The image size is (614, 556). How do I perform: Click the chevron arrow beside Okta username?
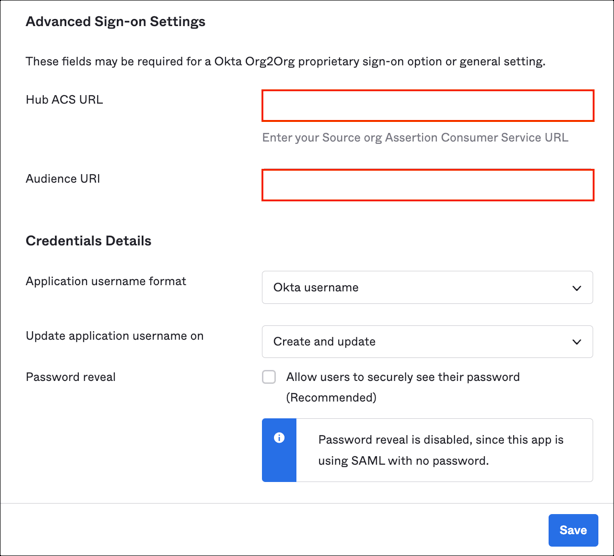(576, 288)
